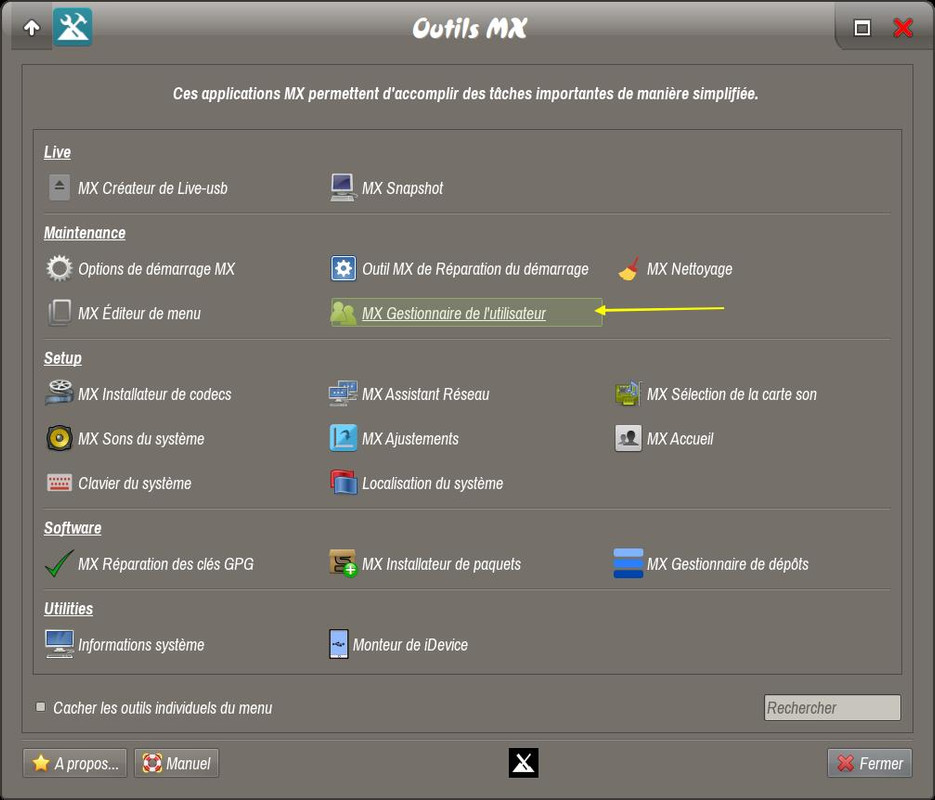Click the Live section heading
This screenshot has width=935, height=800.
point(57,152)
